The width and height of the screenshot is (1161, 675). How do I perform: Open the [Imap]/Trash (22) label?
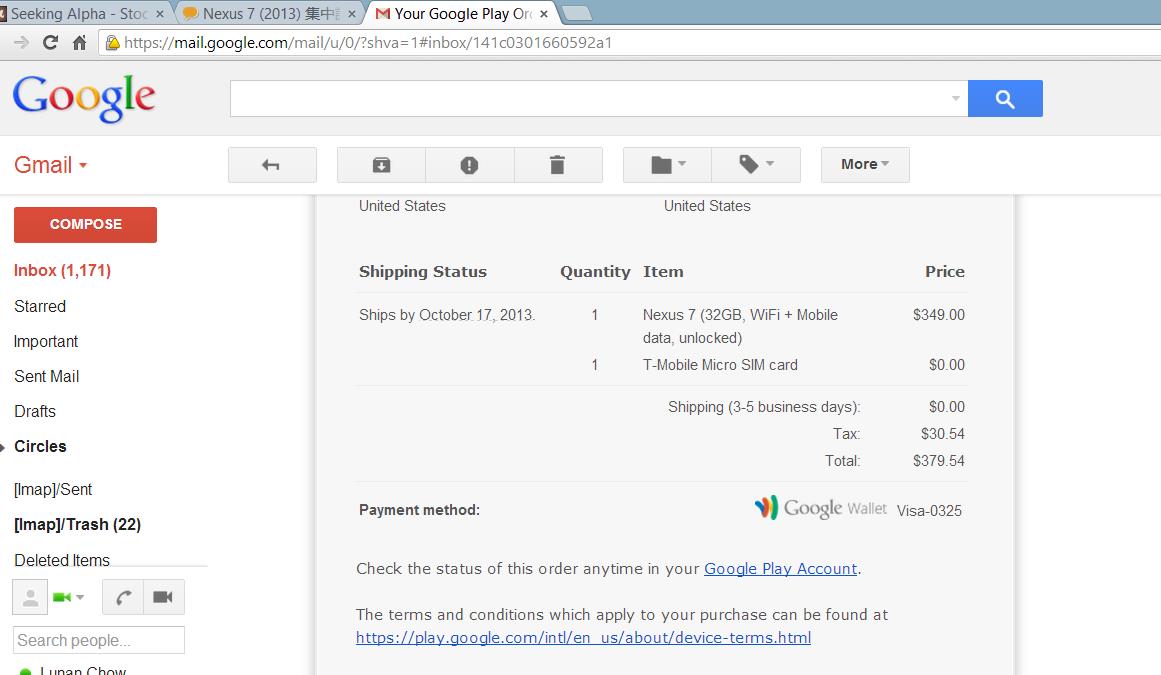(x=77, y=524)
